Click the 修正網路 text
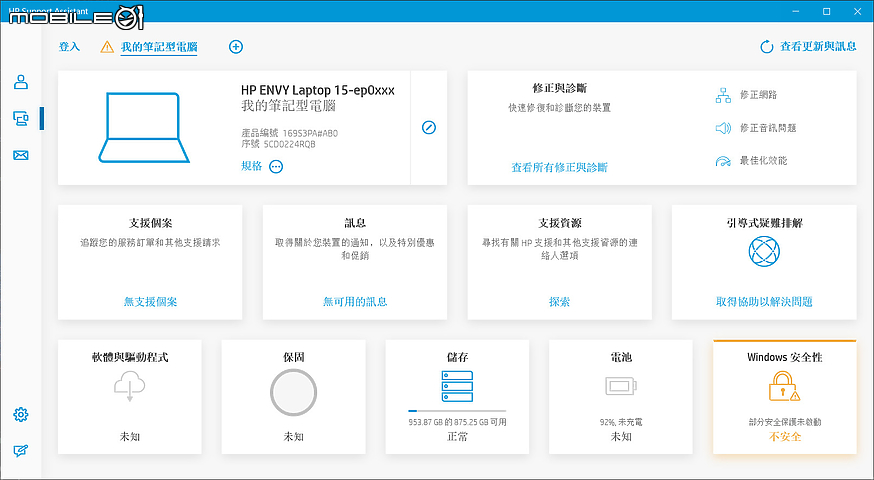 pyautogui.click(x=758, y=95)
